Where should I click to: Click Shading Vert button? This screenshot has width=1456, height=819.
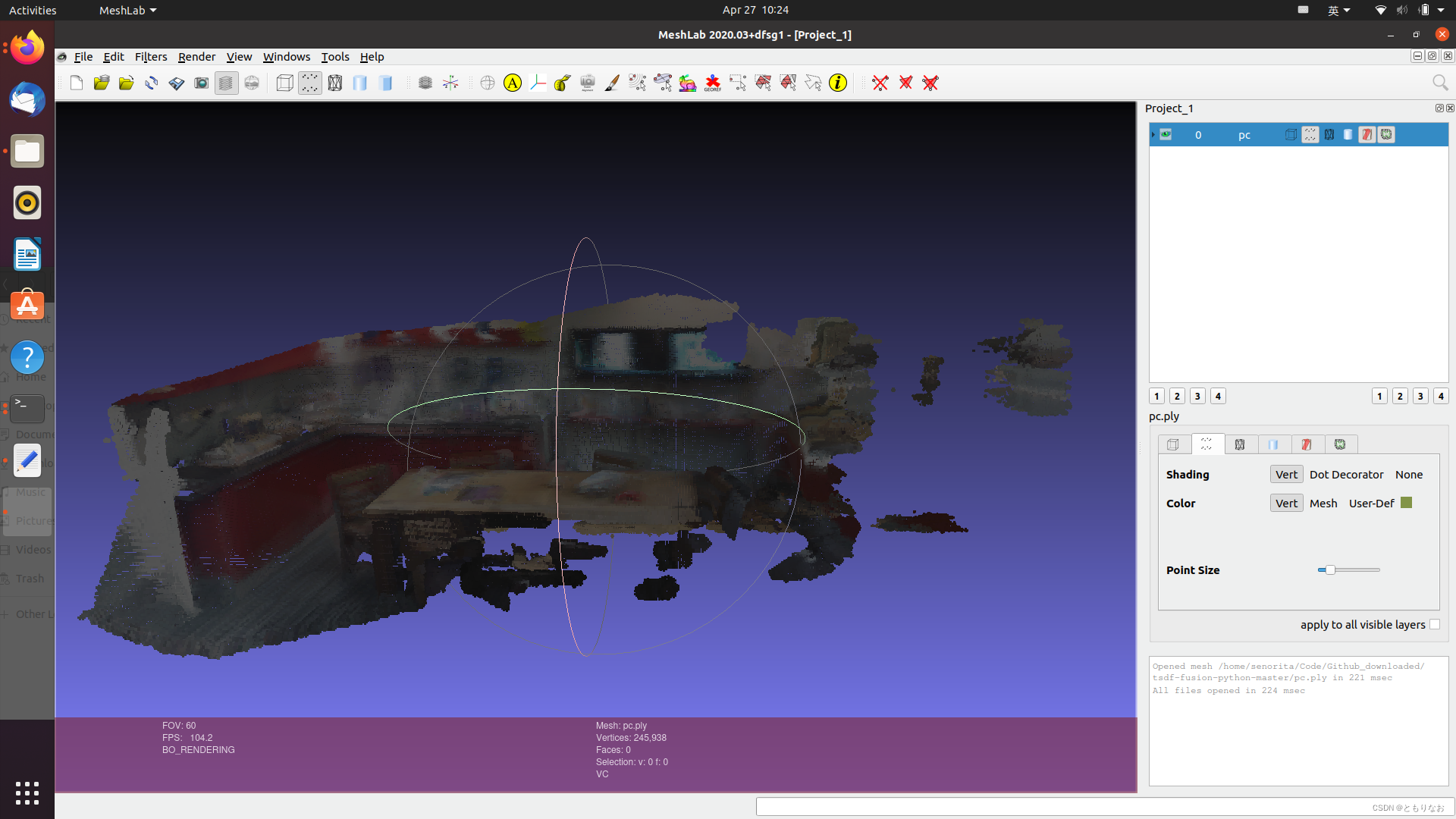coord(1286,475)
